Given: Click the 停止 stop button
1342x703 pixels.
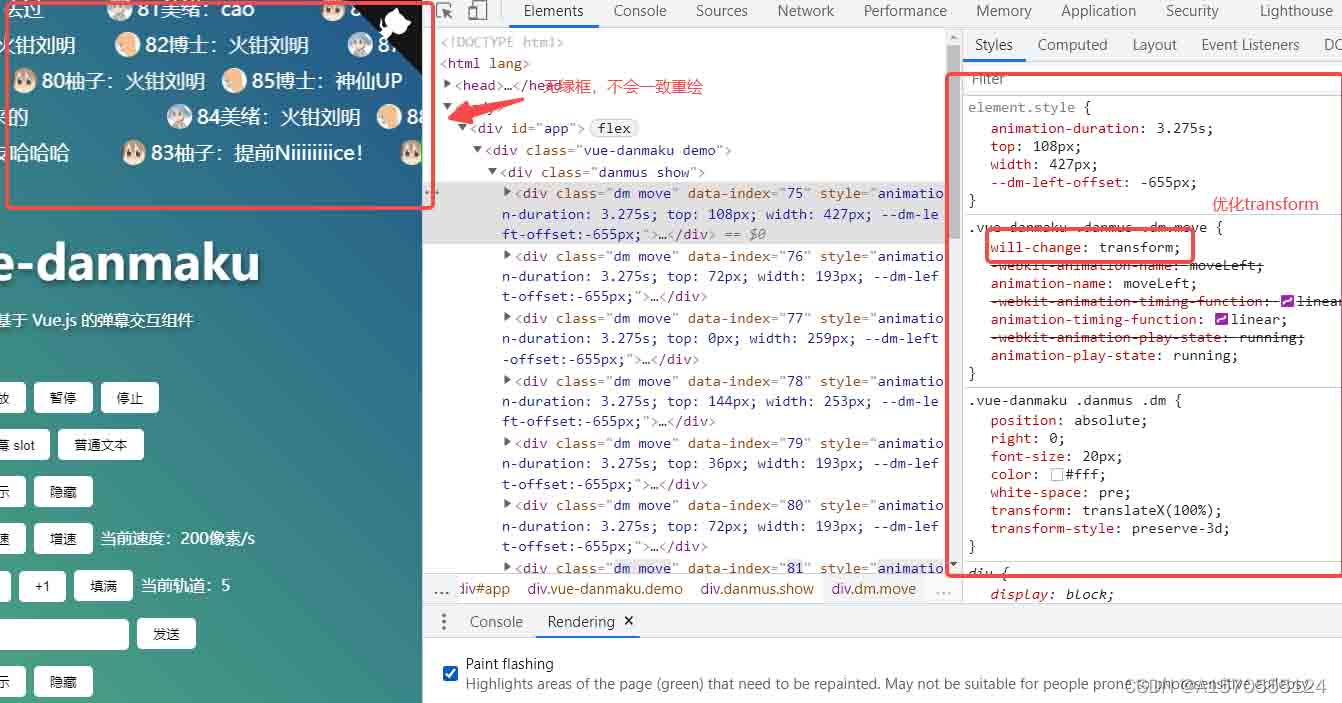Looking at the screenshot, I should click(x=130, y=397).
